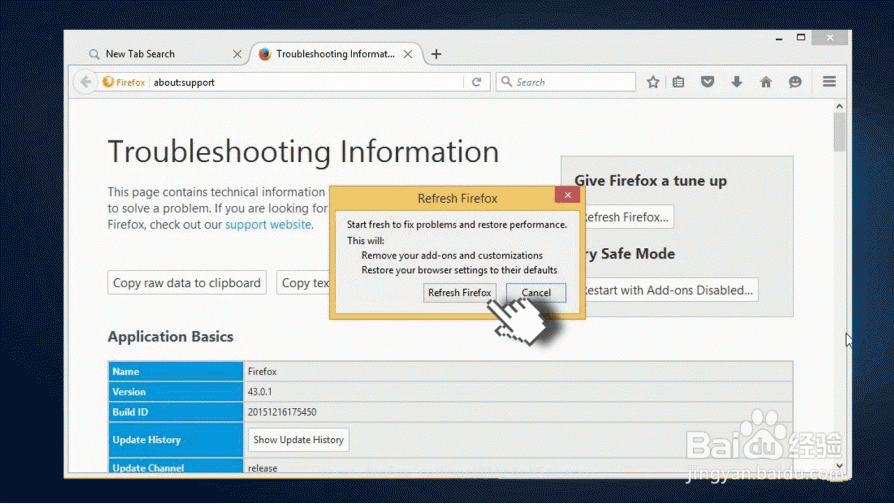
Task: Open the hamburger menu
Action: tap(830, 82)
